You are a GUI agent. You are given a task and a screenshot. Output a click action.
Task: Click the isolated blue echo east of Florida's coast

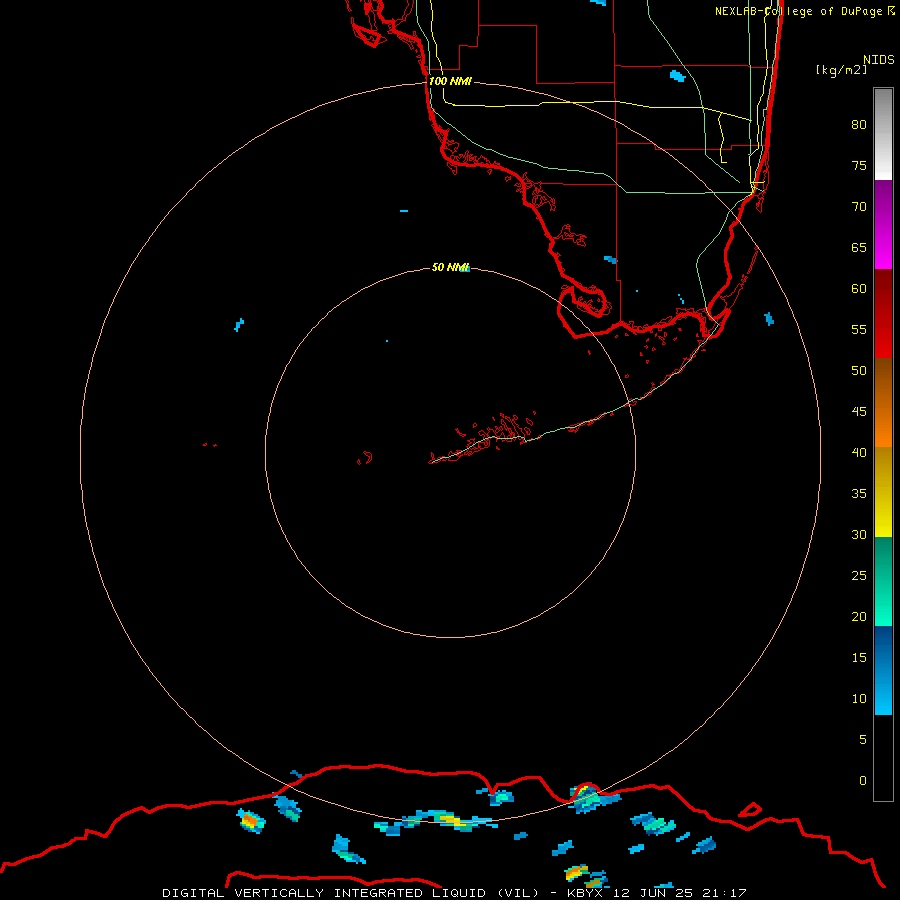[x=769, y=319]
